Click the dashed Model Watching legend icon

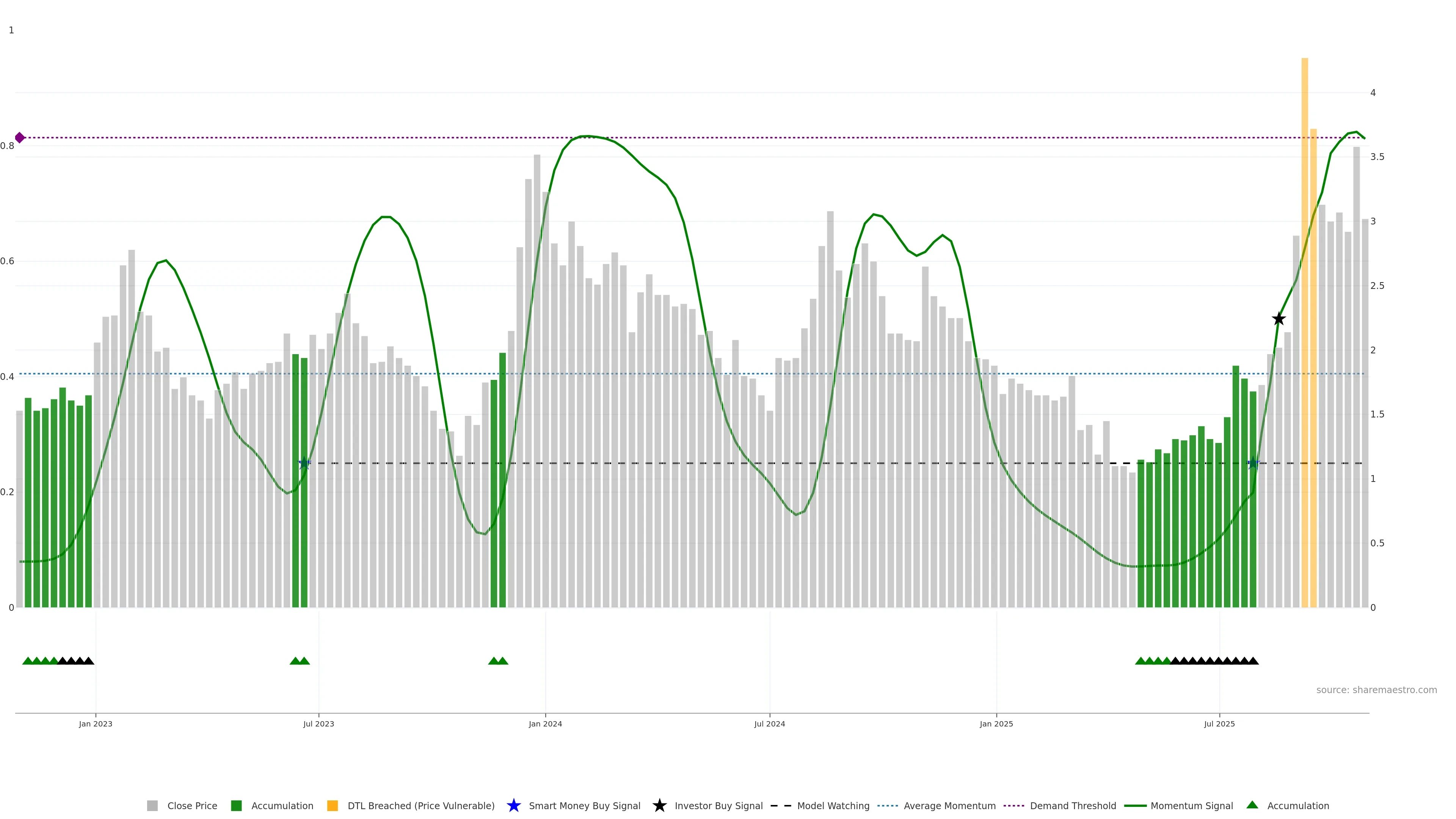[781, 806]
